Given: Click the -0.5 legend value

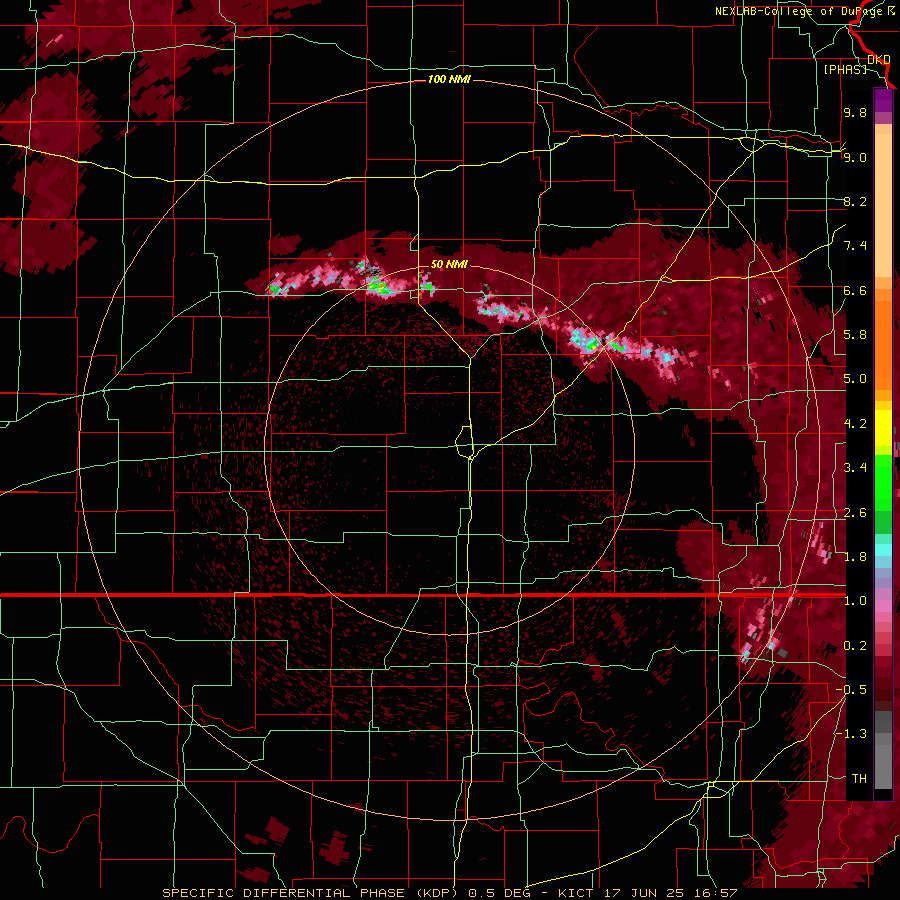Looking at the screenshot, I should [852, 690].
